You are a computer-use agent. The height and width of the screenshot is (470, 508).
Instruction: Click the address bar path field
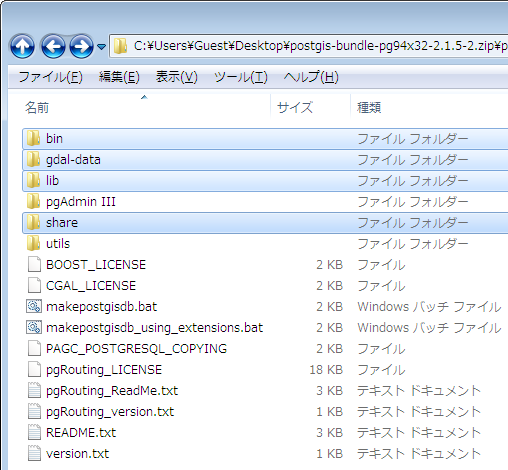click(x=308, y=46)
